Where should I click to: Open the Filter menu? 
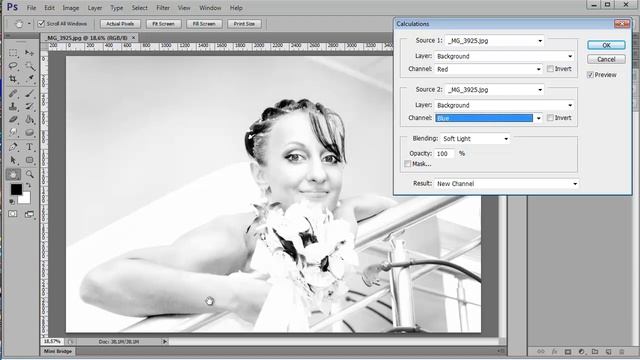[163, 8]
